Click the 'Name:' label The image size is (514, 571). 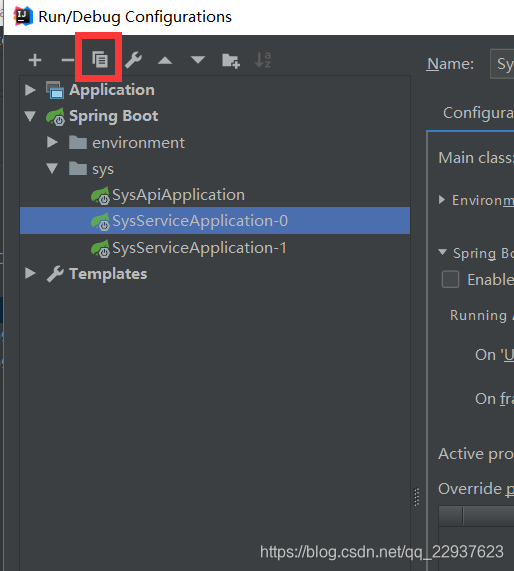(450, 64)
